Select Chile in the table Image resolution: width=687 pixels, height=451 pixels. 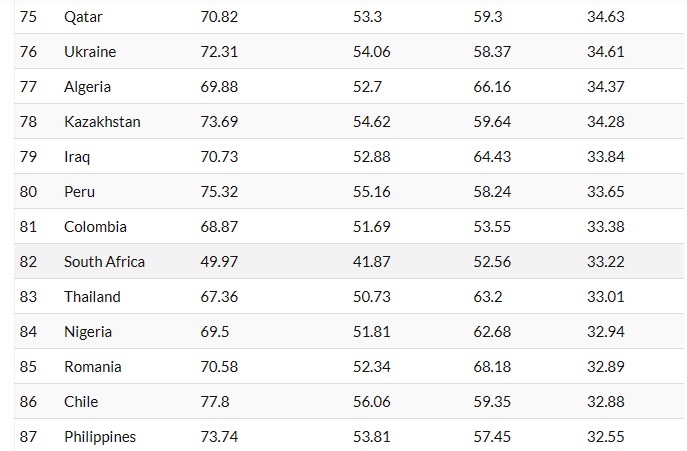pos(81,402)
